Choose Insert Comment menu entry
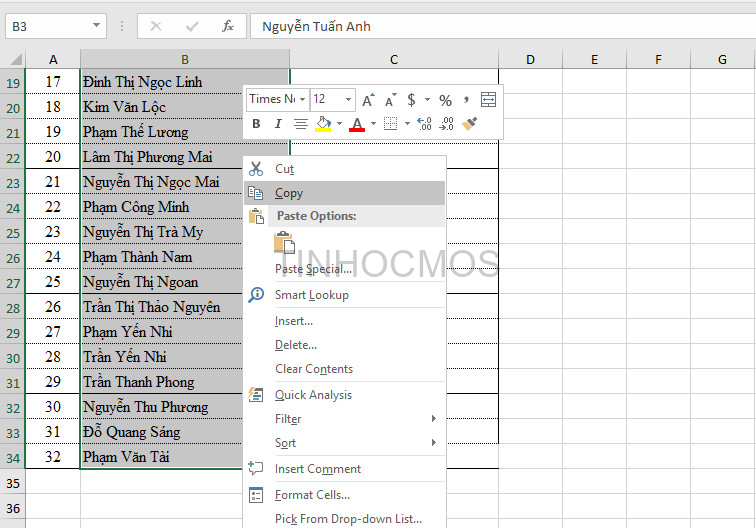The image size is (756, 528). pos(345,469)
